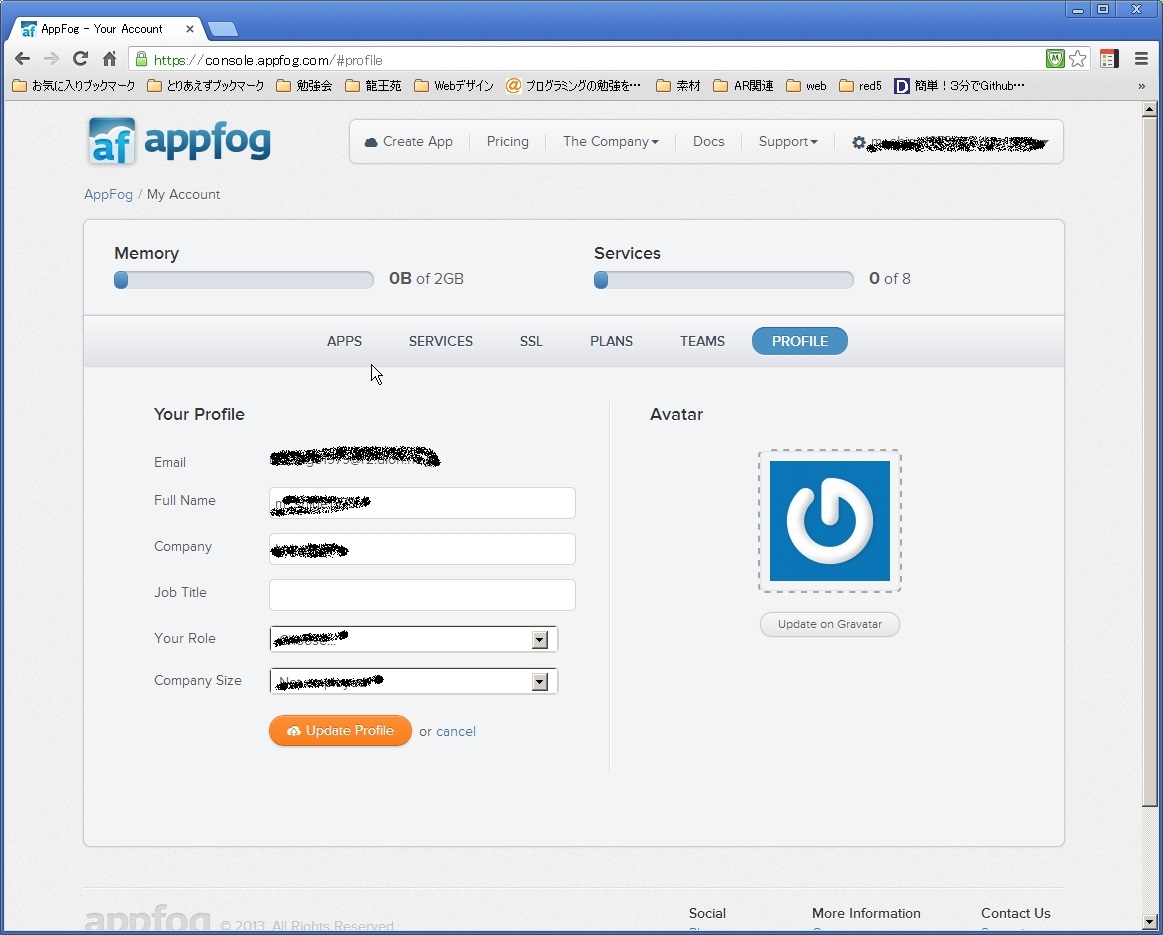Click the Services usage progress bar
This screenshot has height=935, width=1163.
point(724,280)
